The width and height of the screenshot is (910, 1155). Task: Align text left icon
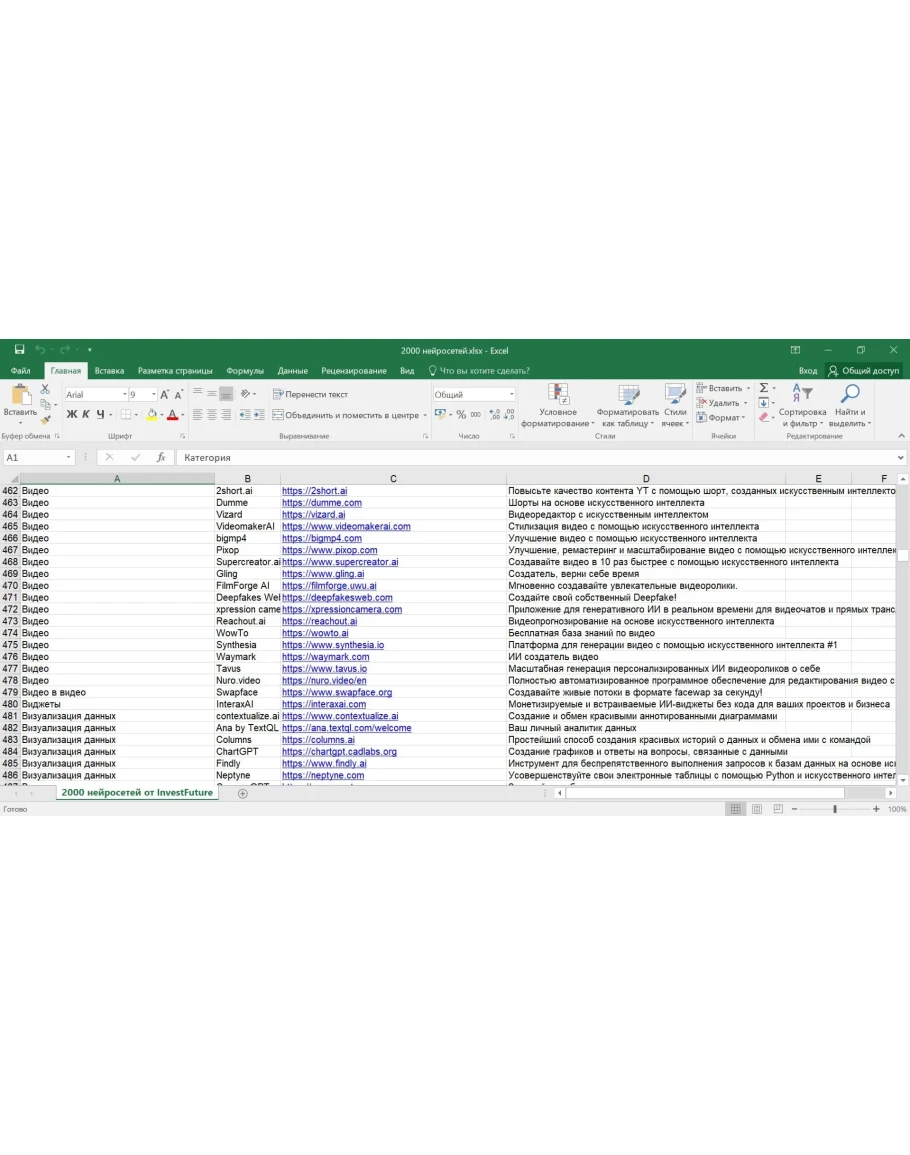click(197, 415)
